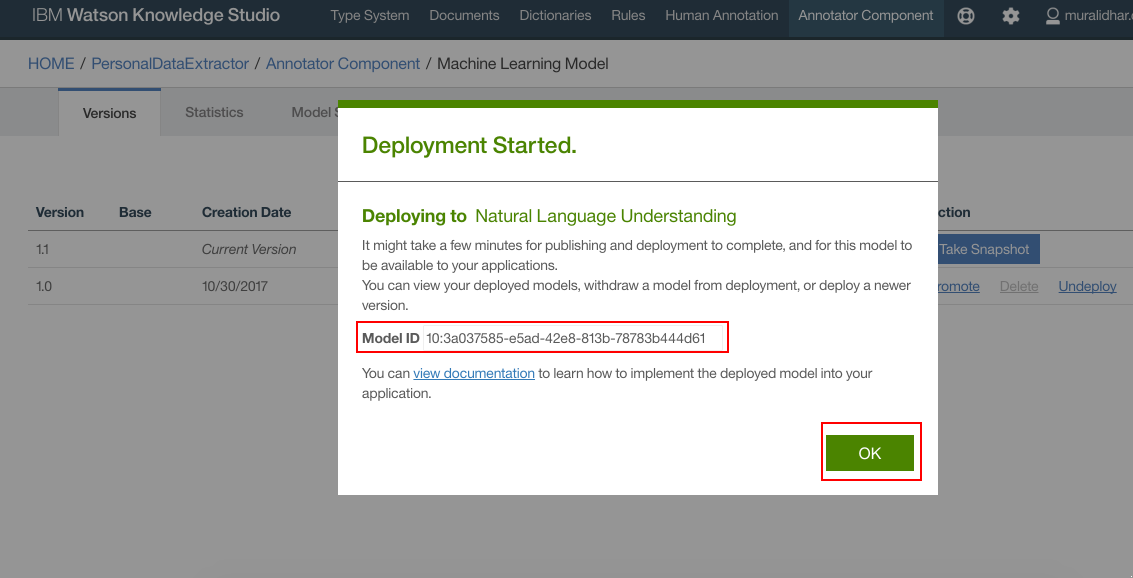
Task: Select the Natural Language Understanding text
Action: click(x=606, y=216)
